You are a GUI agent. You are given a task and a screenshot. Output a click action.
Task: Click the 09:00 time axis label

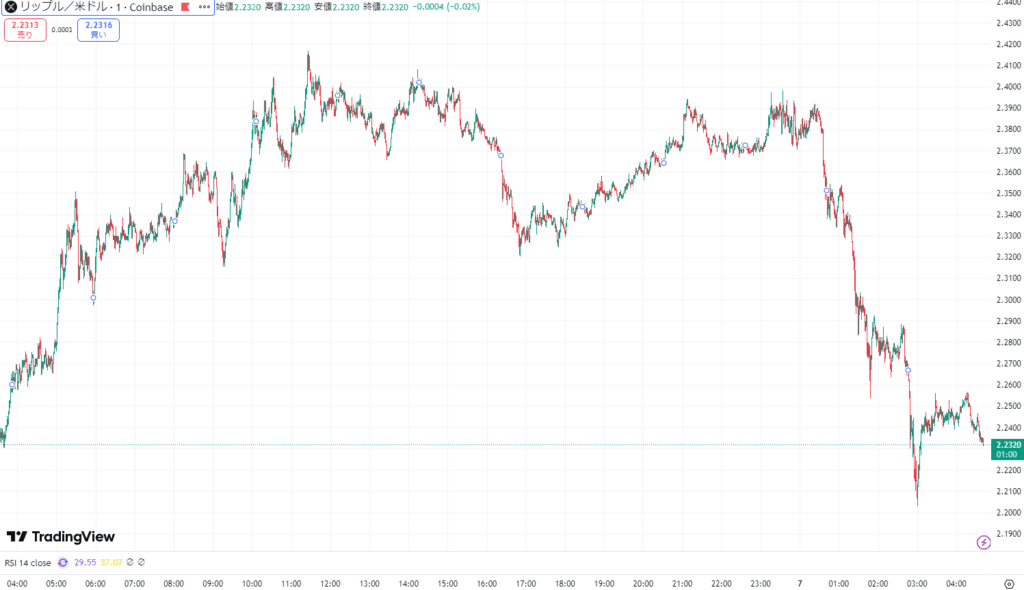coord(212,583)
